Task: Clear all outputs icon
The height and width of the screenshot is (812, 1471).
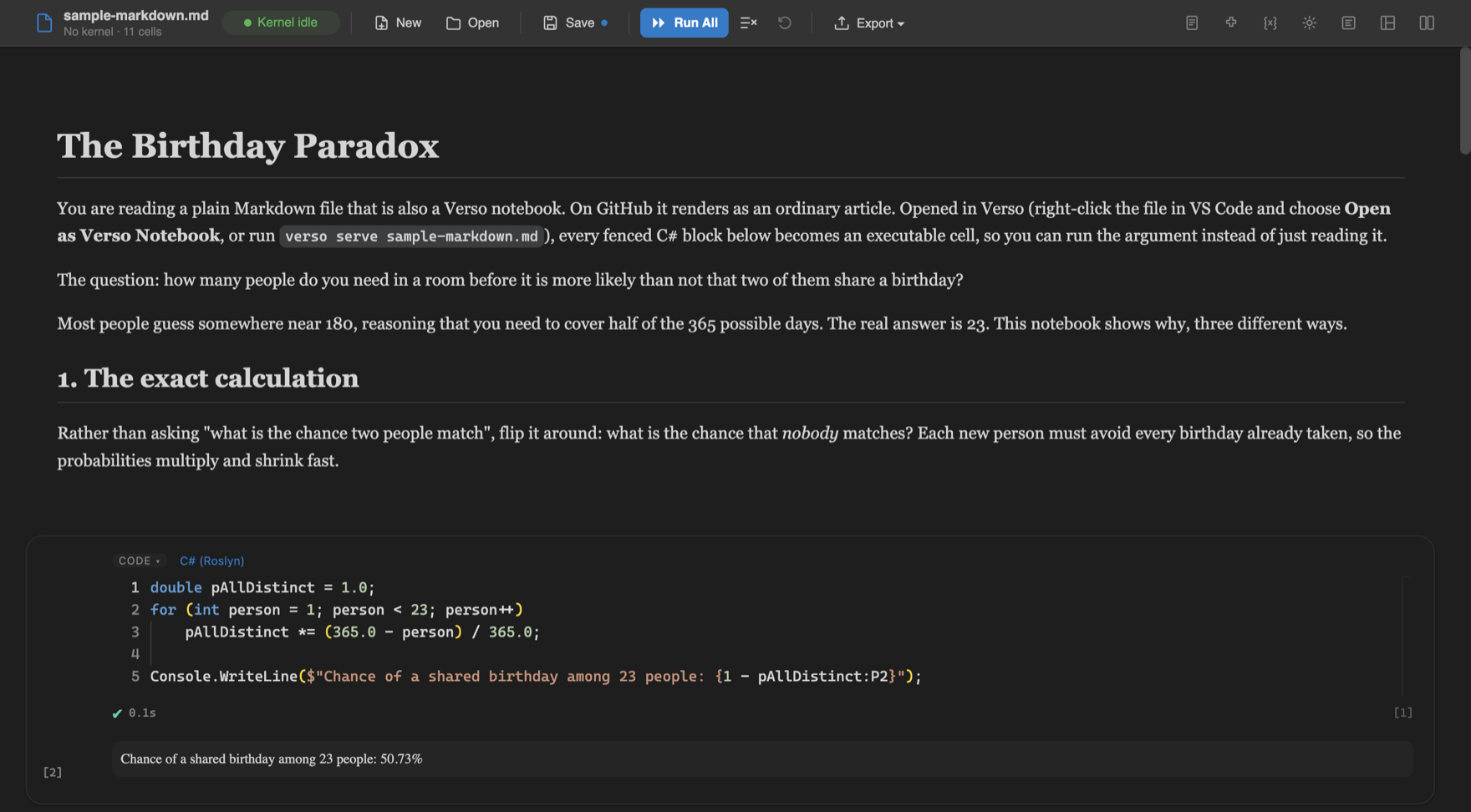Action: coord(749,23)
